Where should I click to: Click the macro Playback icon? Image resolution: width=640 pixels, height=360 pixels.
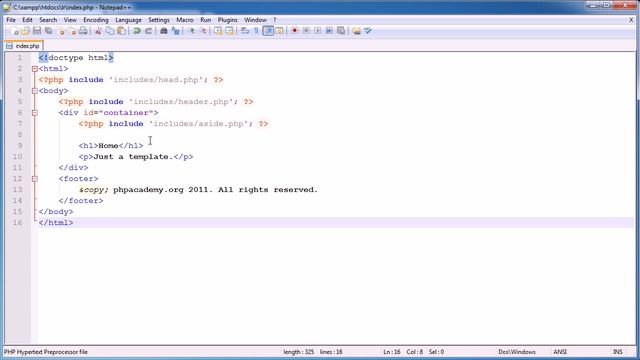point(318,31)
